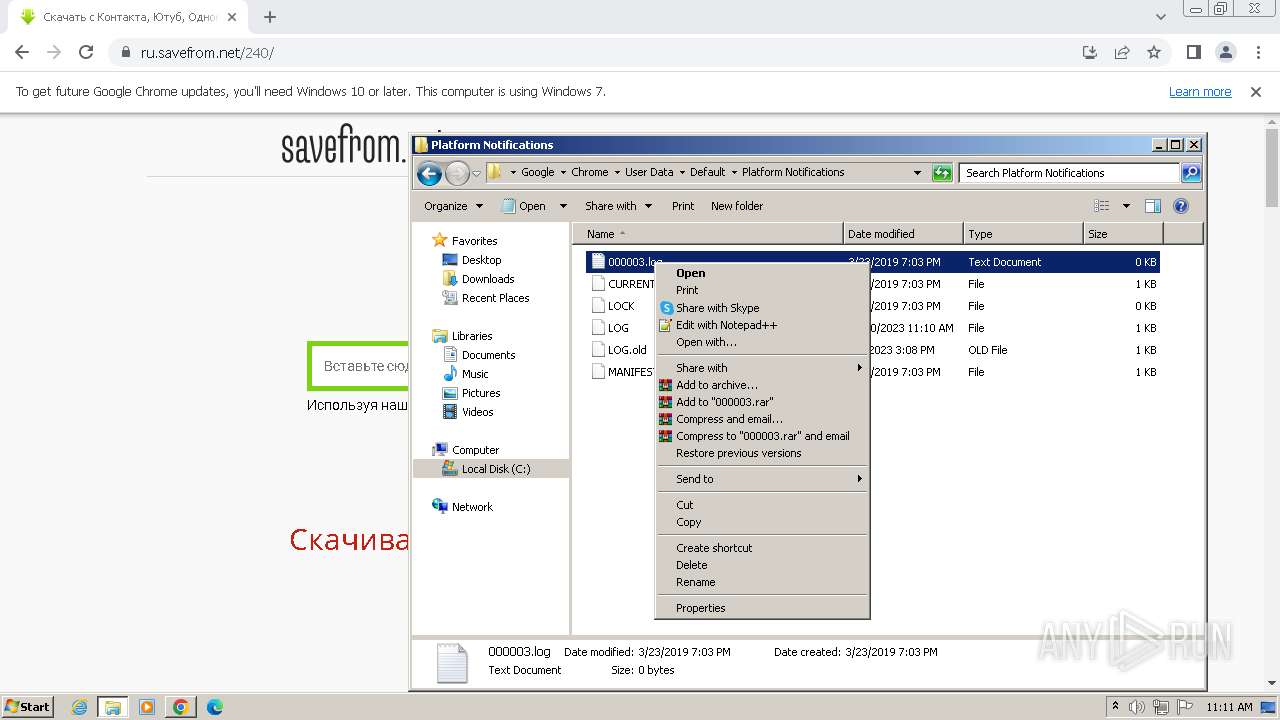Click the Chrome address bar URL
1280x720 pixels.
point(207,52)
